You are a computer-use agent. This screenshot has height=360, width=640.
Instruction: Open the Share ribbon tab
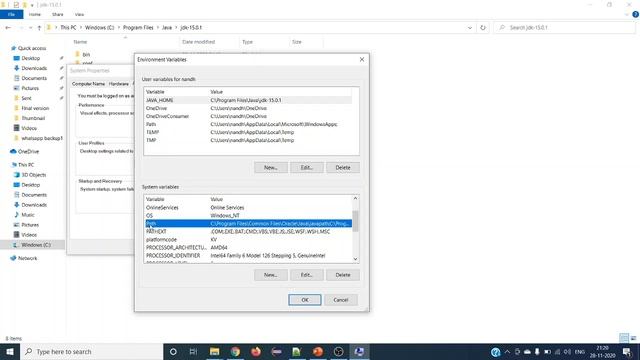(58, 14)
